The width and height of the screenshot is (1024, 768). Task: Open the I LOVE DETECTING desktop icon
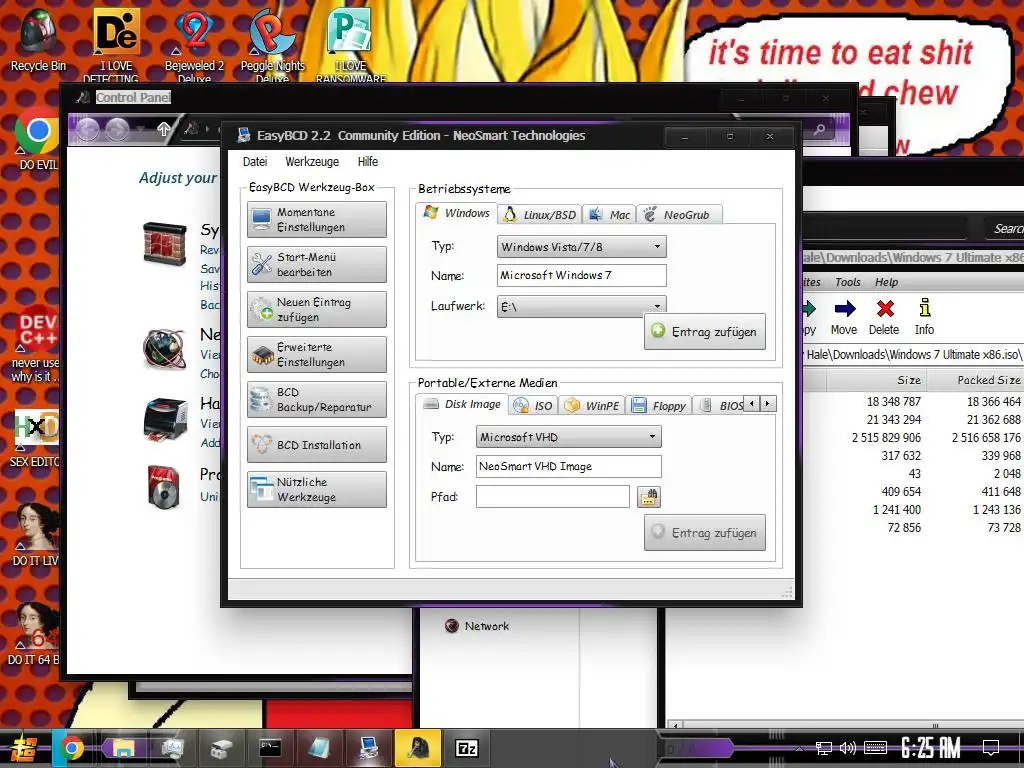[116, 46]
